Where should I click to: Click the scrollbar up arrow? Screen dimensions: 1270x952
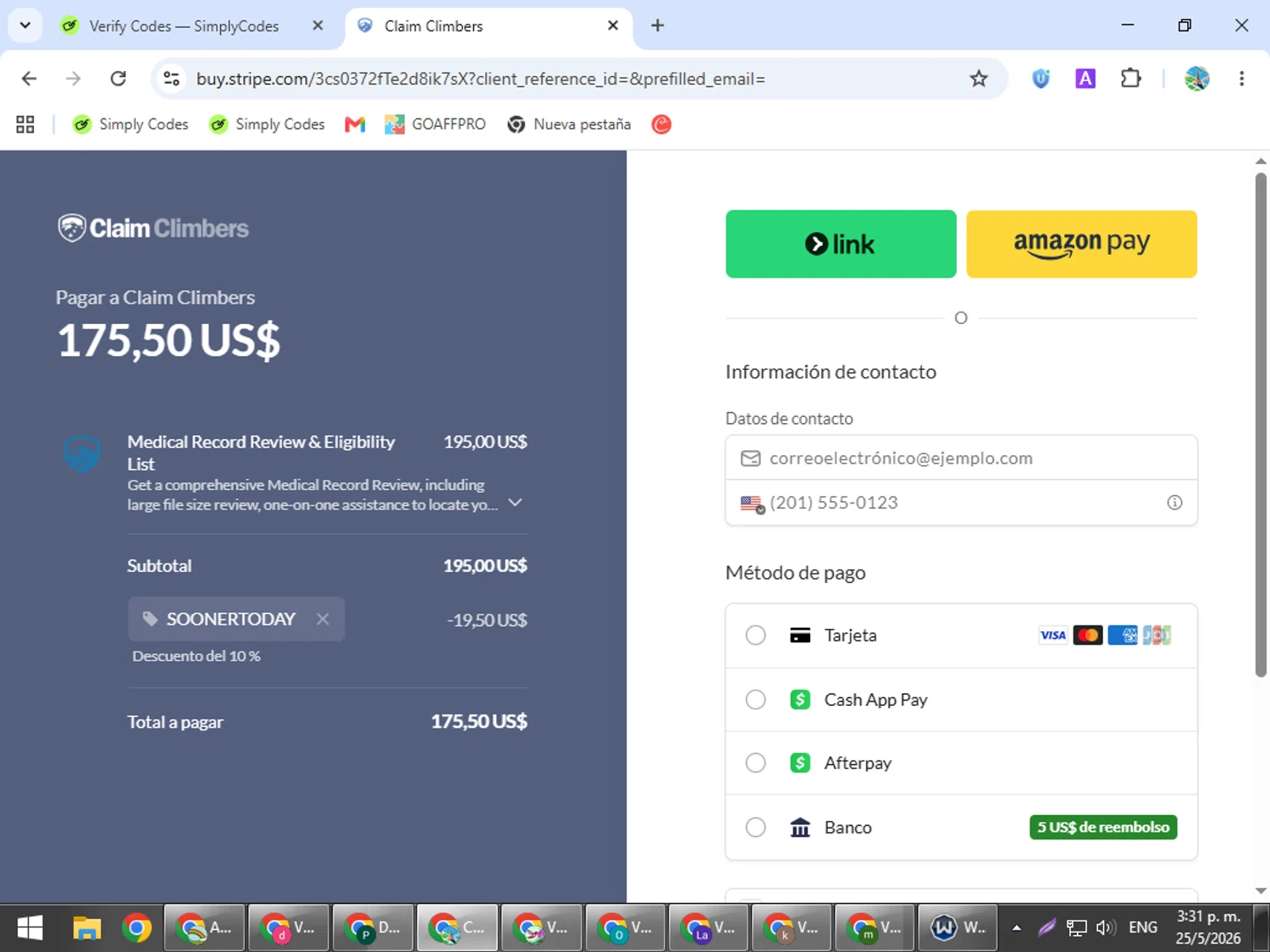pos(1261,161)
